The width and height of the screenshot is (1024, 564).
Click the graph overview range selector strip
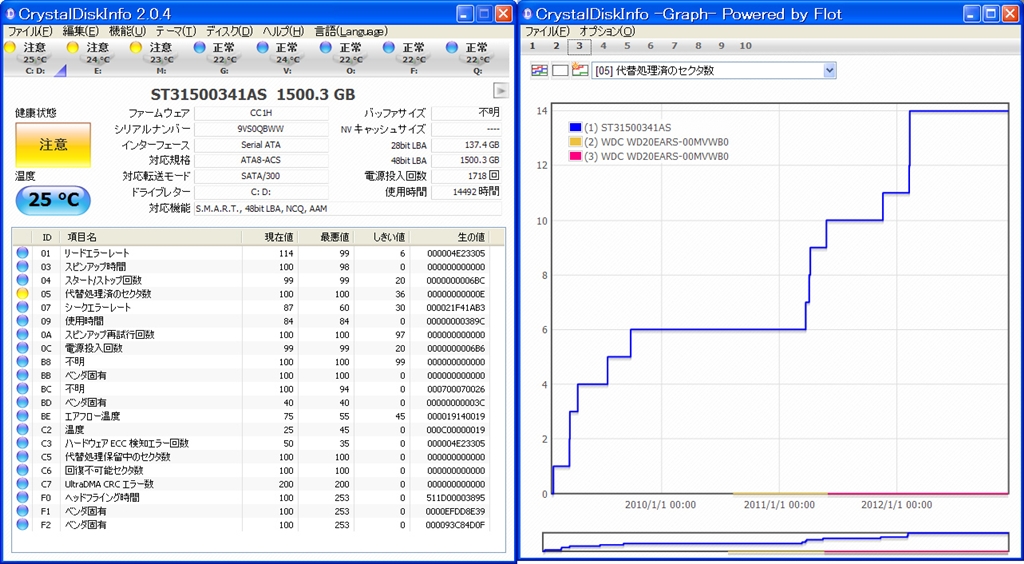coord(775,542)
